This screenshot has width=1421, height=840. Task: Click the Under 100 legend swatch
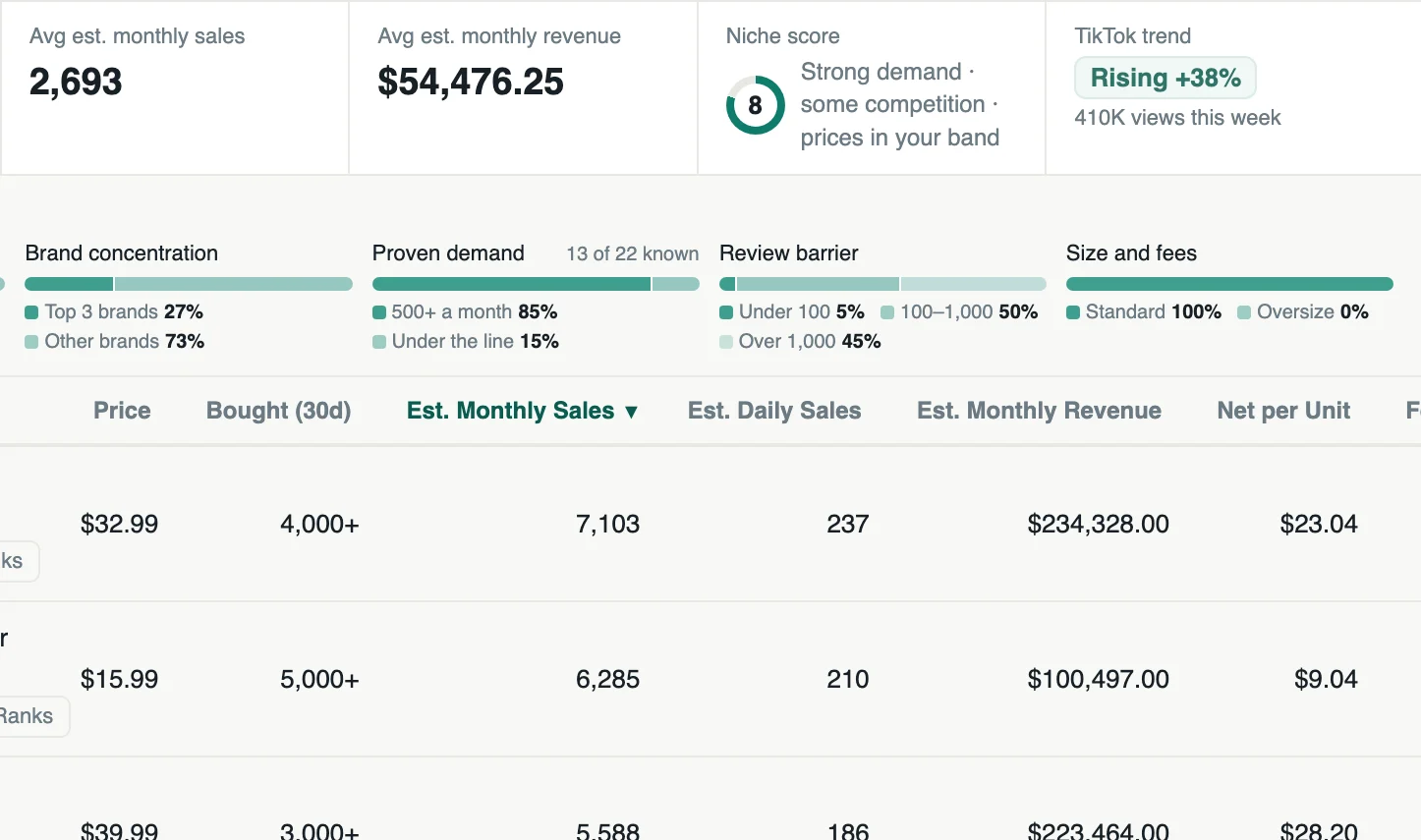[x=726, y=312]
